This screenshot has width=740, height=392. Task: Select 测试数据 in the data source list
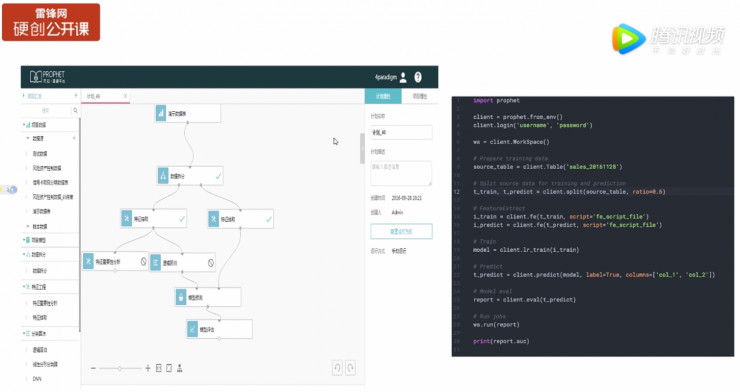(40, 154)
